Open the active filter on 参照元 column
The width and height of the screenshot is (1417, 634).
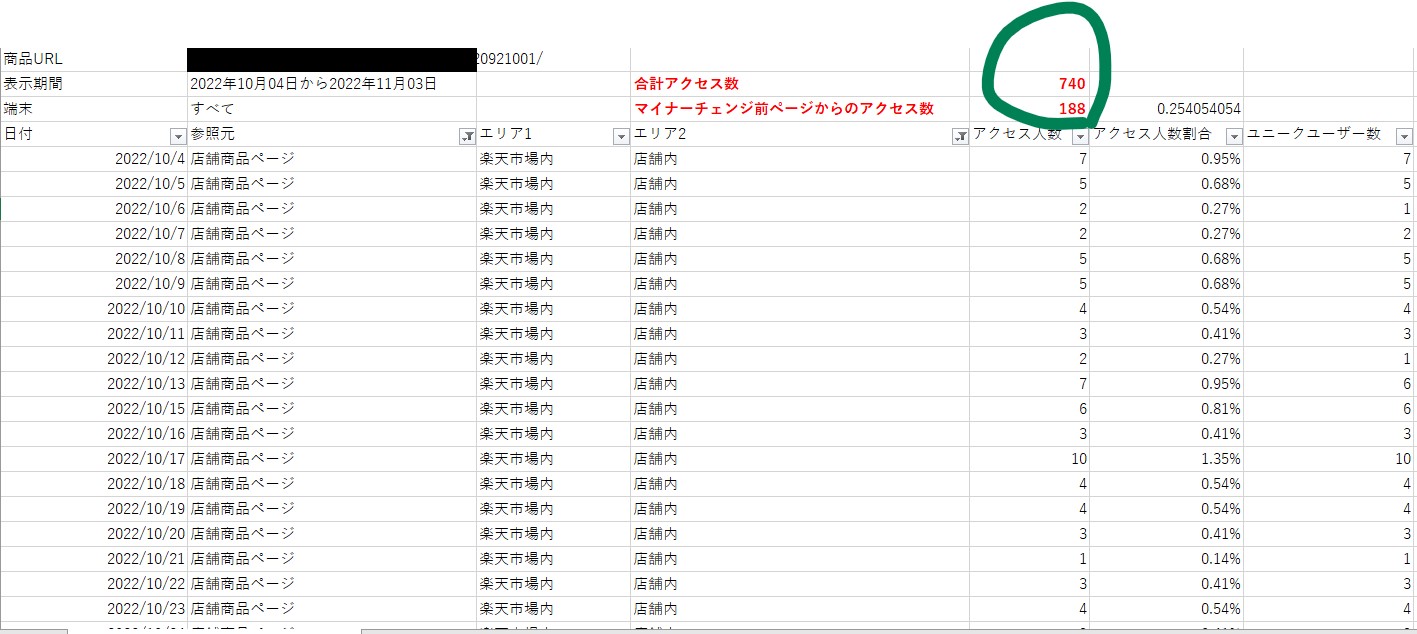466,136
